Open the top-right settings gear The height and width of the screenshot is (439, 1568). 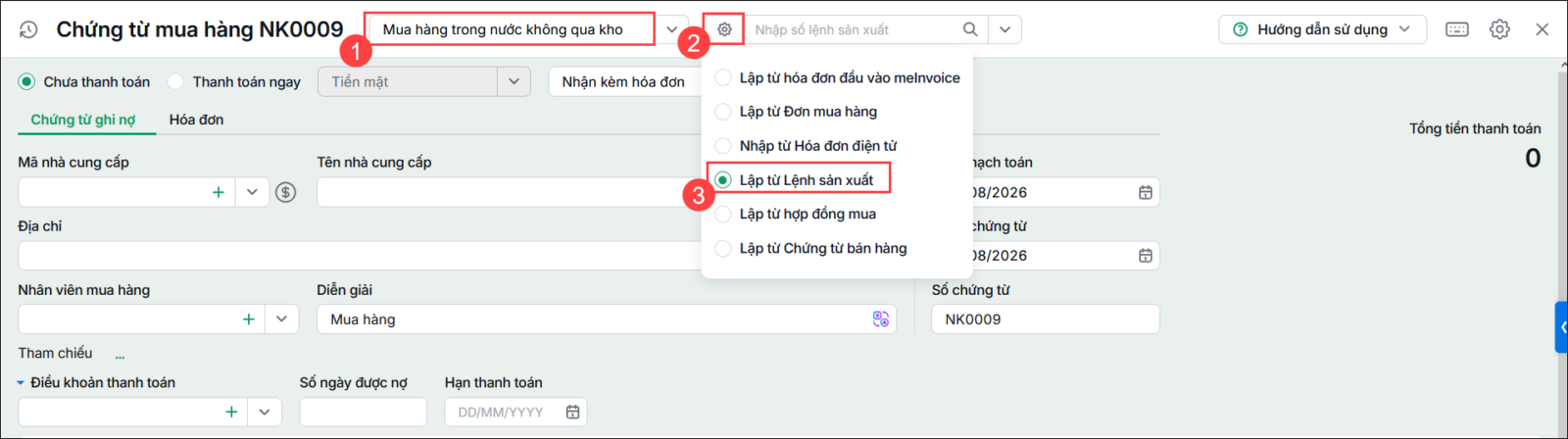click(1499, 29)
